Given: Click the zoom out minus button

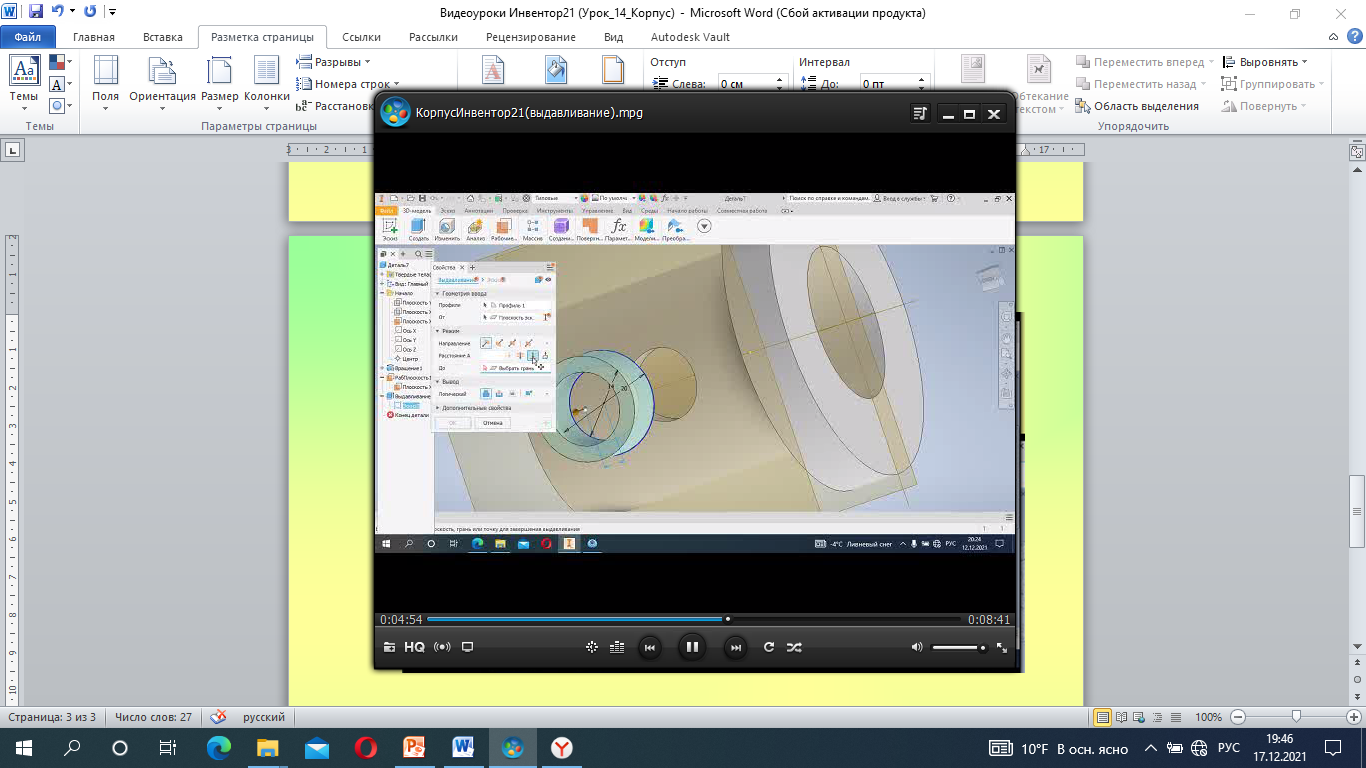Looking at the screenshot, I should pos(1238,717).
